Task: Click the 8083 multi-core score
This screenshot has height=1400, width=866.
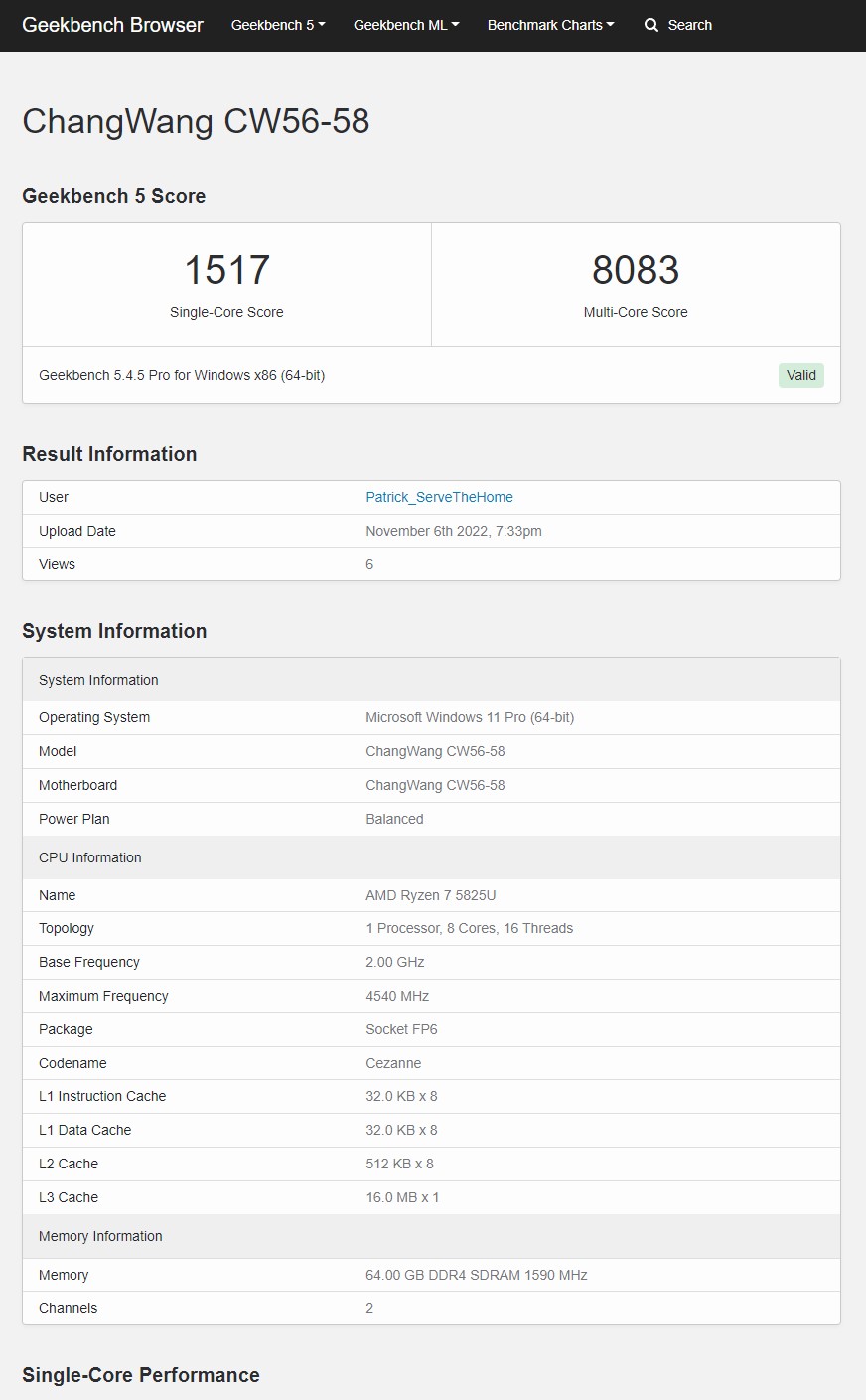Action: click(x=636, y=270)
